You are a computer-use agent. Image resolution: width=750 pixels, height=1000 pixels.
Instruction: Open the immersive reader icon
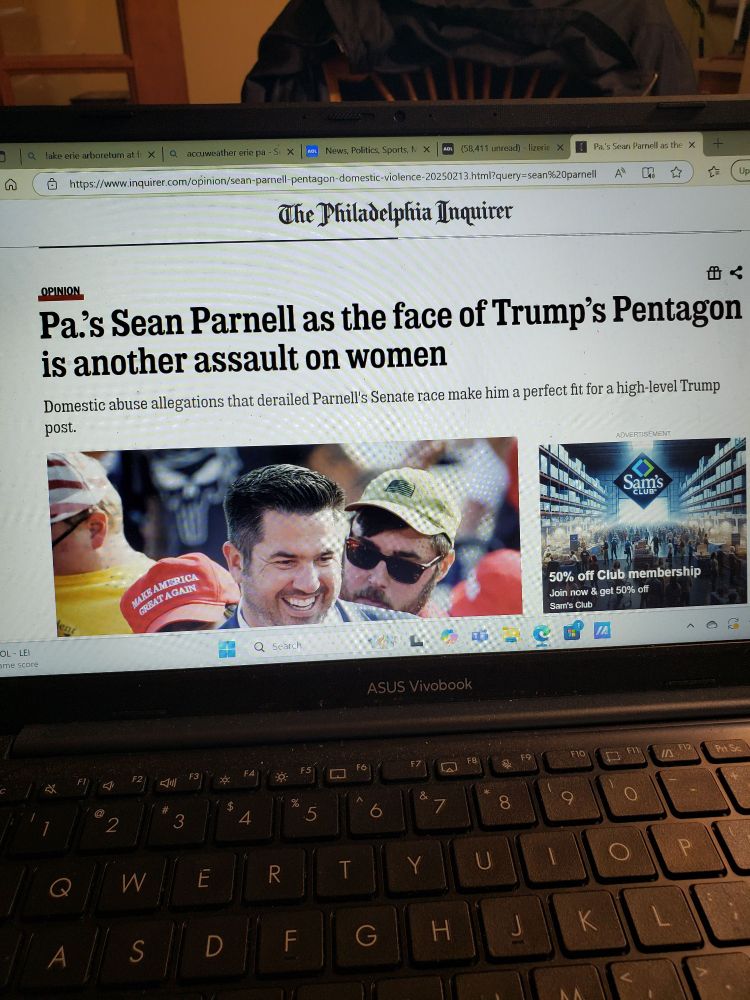[x=648, y=172]
